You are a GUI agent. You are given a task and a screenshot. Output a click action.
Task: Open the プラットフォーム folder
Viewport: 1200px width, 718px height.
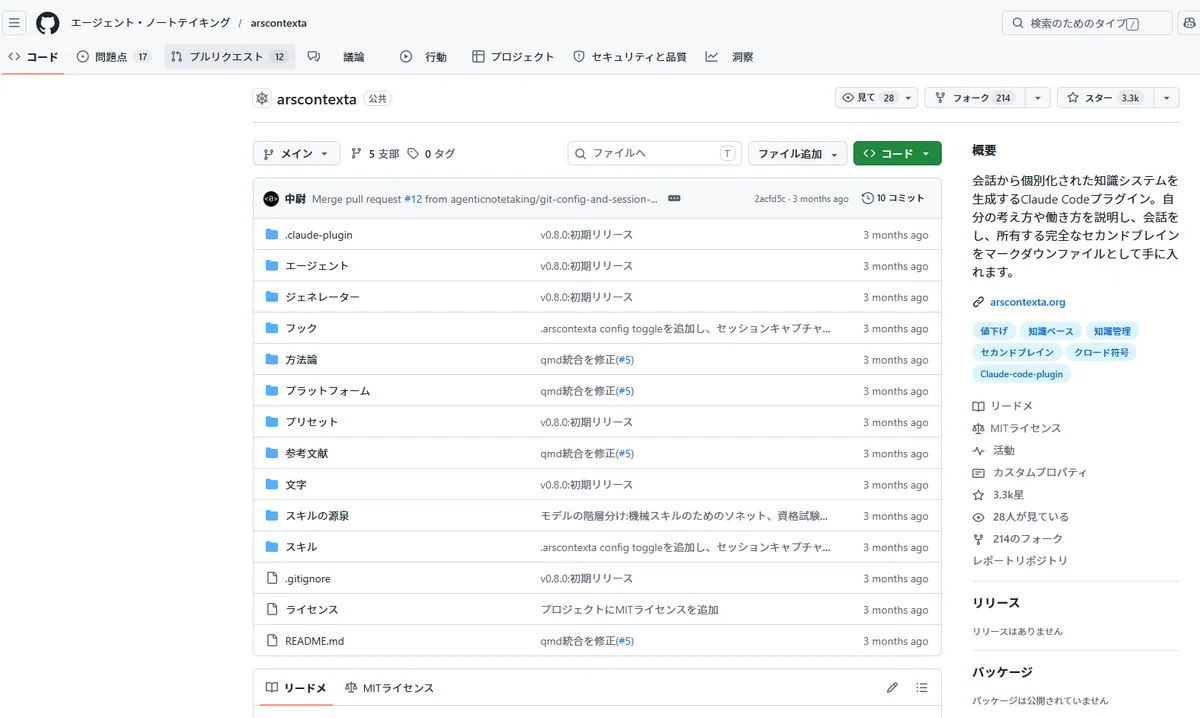(x=327, y=391)
